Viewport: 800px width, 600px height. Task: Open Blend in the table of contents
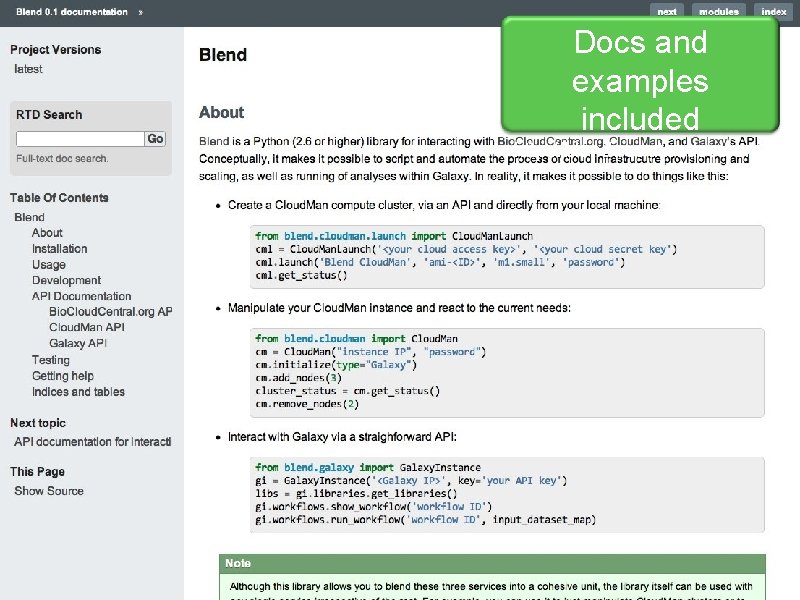tap(29, 217)
